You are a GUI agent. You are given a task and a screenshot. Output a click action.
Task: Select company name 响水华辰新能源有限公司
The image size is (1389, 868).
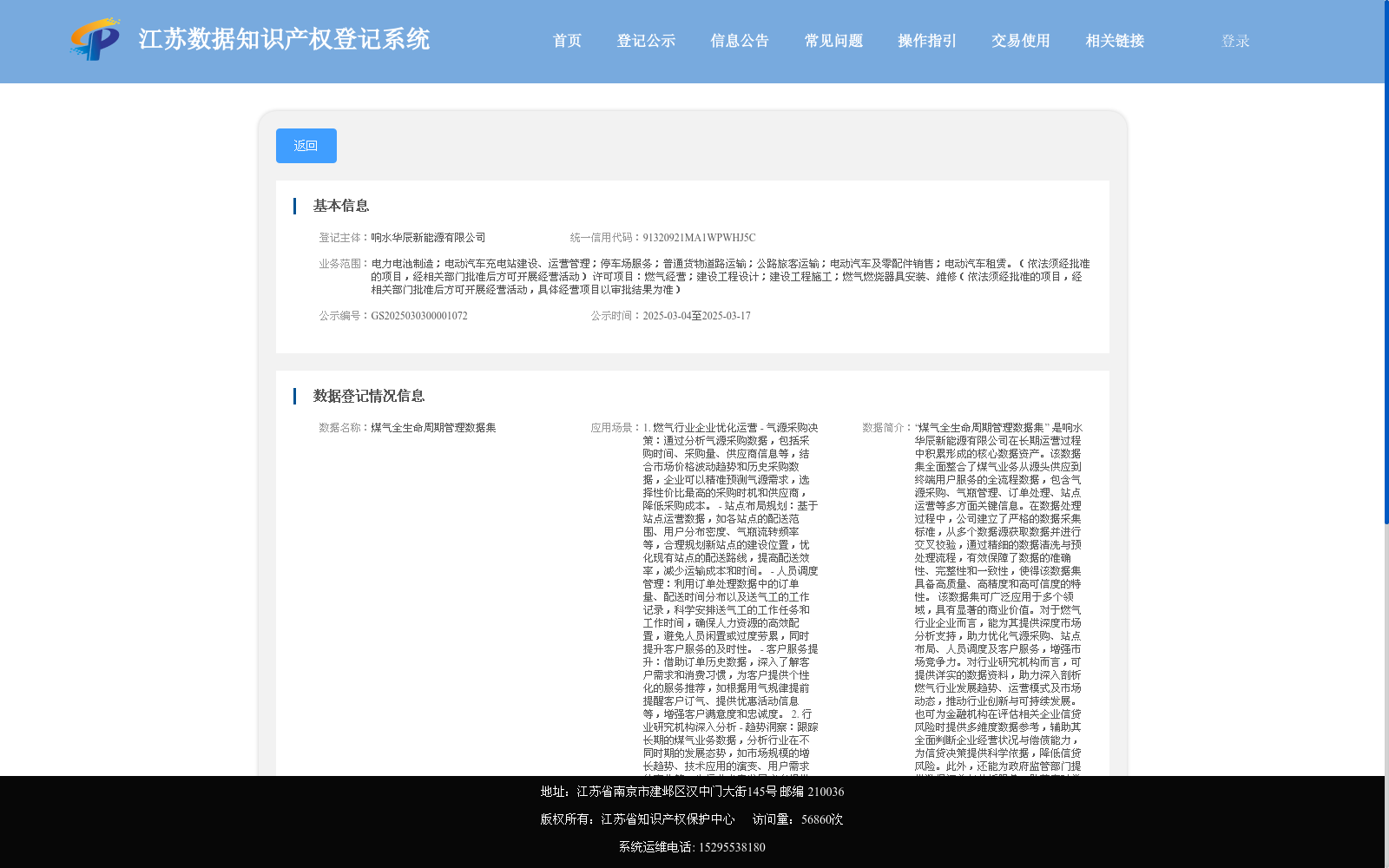[x=428, y=238]
